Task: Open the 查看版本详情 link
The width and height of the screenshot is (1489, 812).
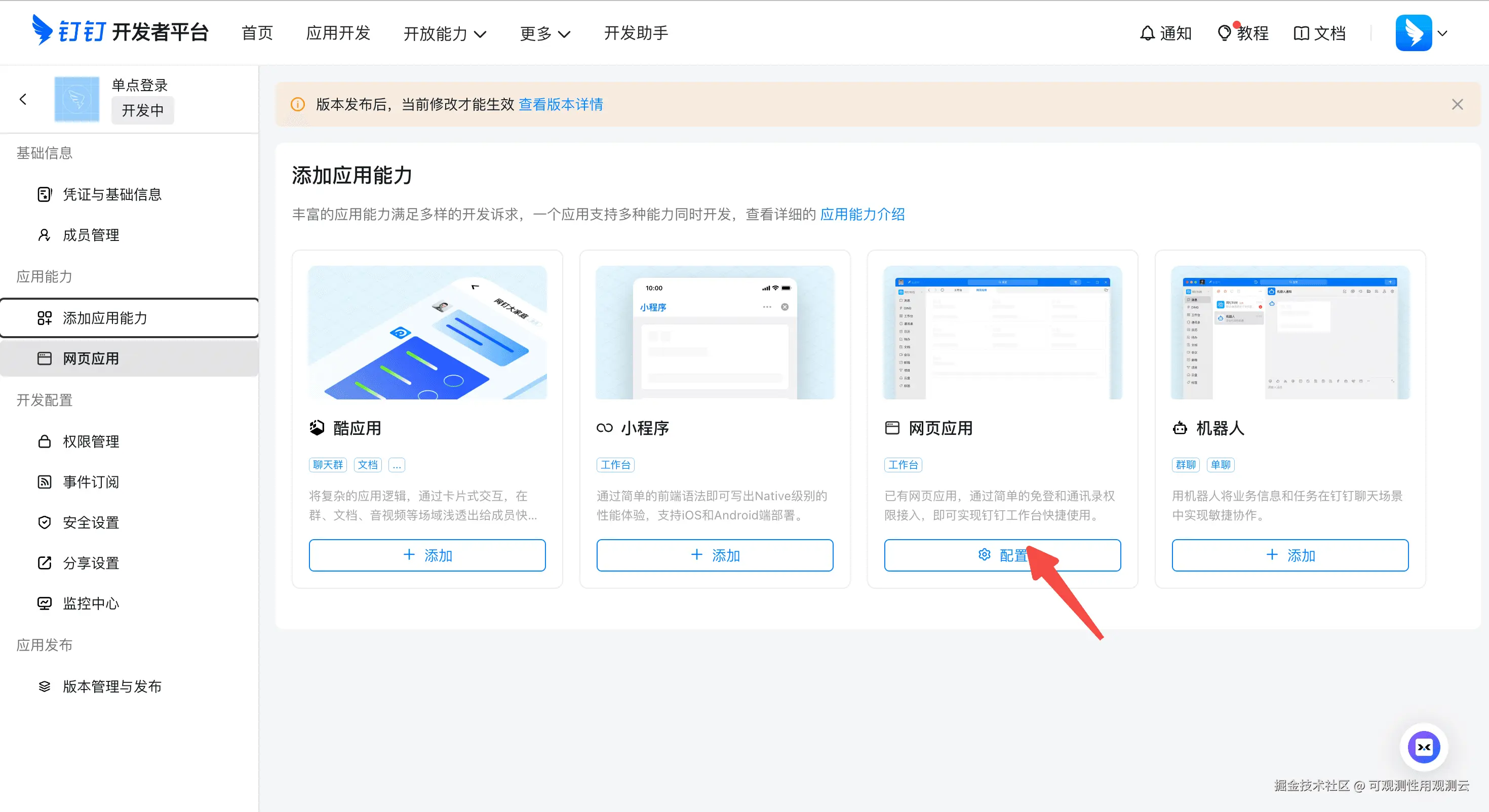Action: [560, 104]
